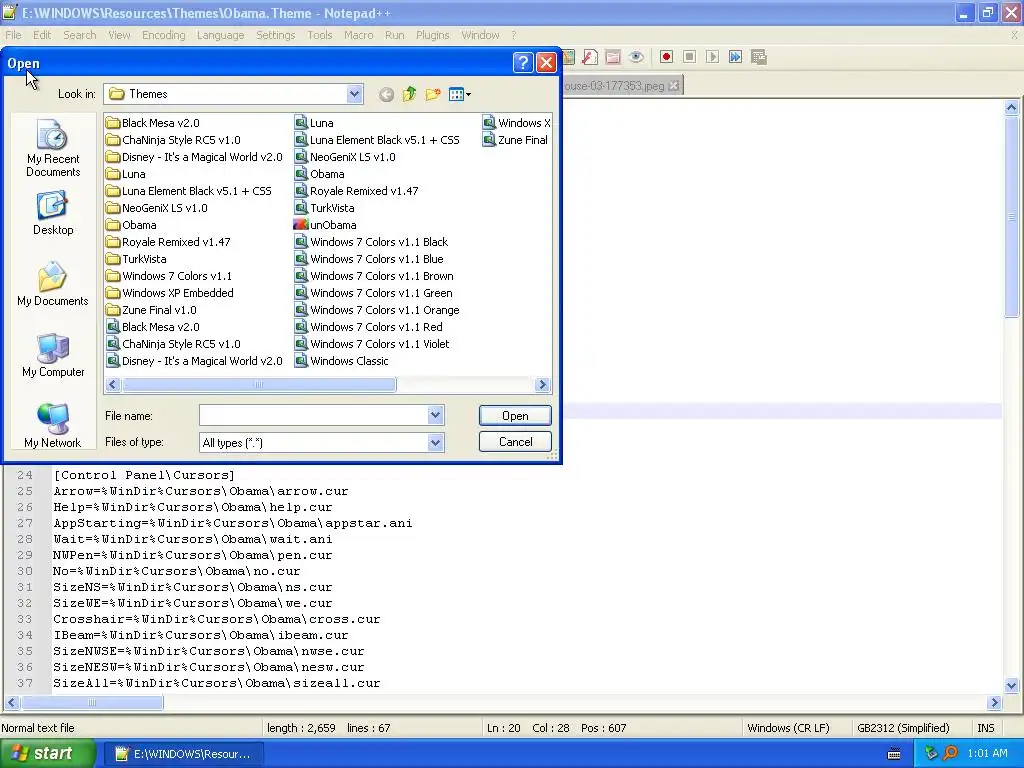Screen dimensions: 1024x768
Task: Click the Crosshair line in editor
Action: click(x=216, y=618)
